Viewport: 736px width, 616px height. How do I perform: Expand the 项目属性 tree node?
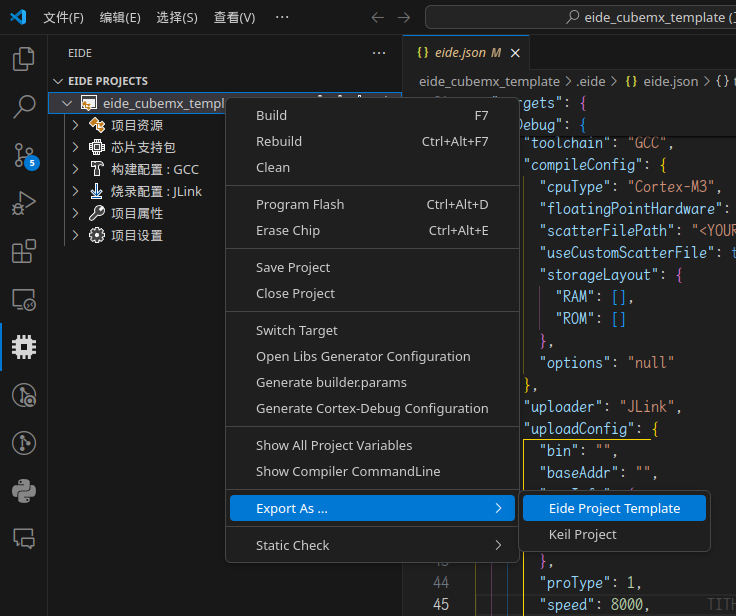pyautogui.click(x=76, y=213)
